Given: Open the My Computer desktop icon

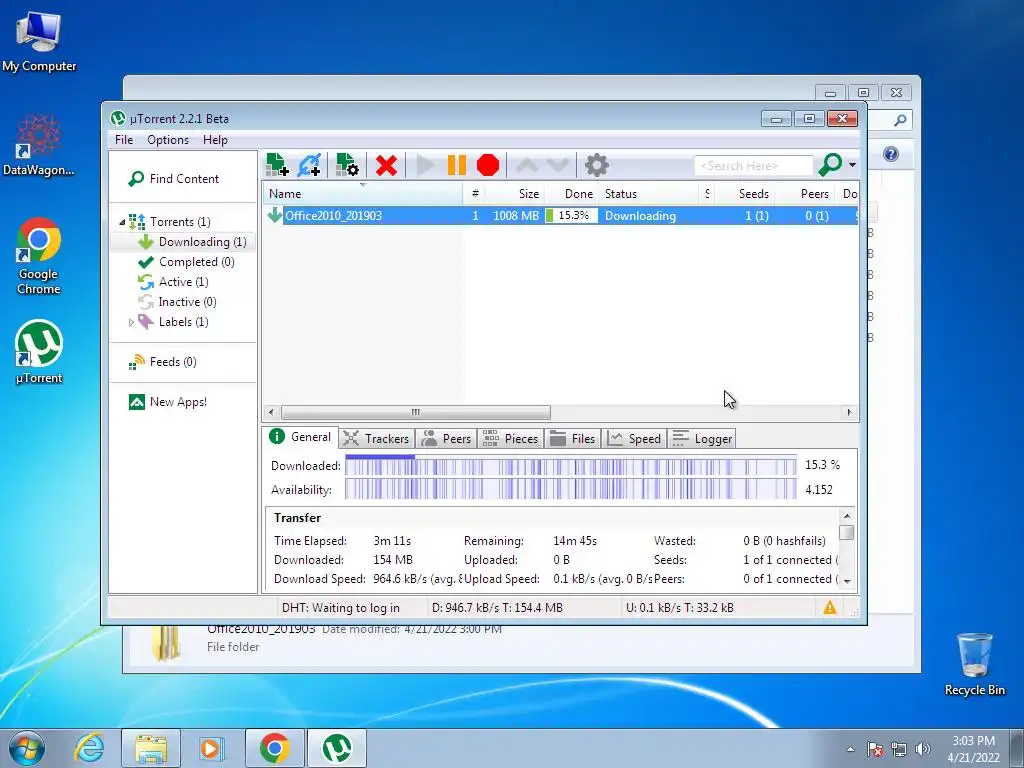Looking at the screenshot, I should point(39,40).
